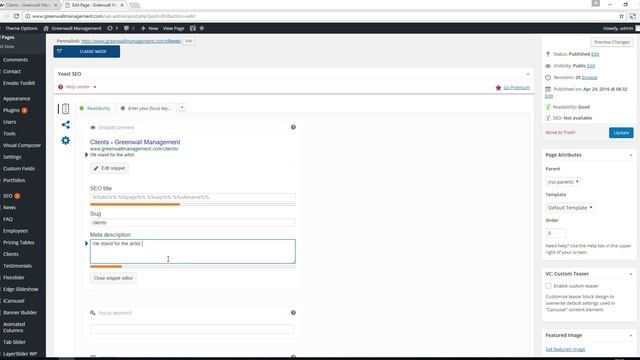Click the Go Premium star icon
Viewport: 640px width, 360px height.
(498, 88)
